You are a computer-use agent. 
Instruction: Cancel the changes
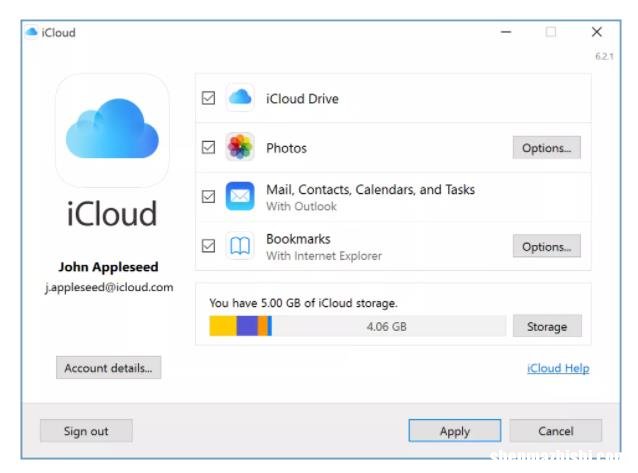click(x=555, y=431)
